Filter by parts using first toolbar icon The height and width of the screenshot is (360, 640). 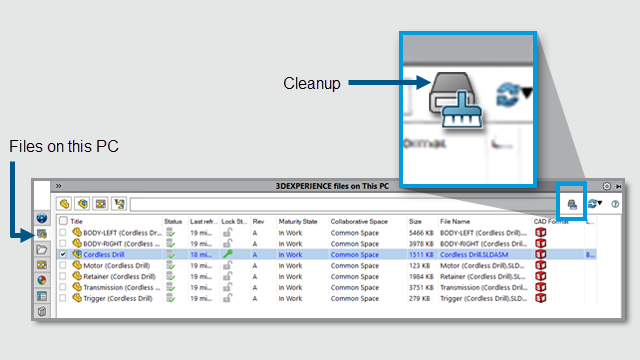(x=64, y=204)
